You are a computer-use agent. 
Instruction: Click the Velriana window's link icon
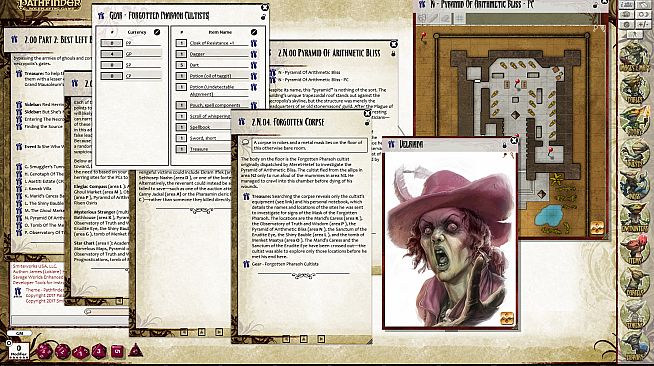pos(391,144)
